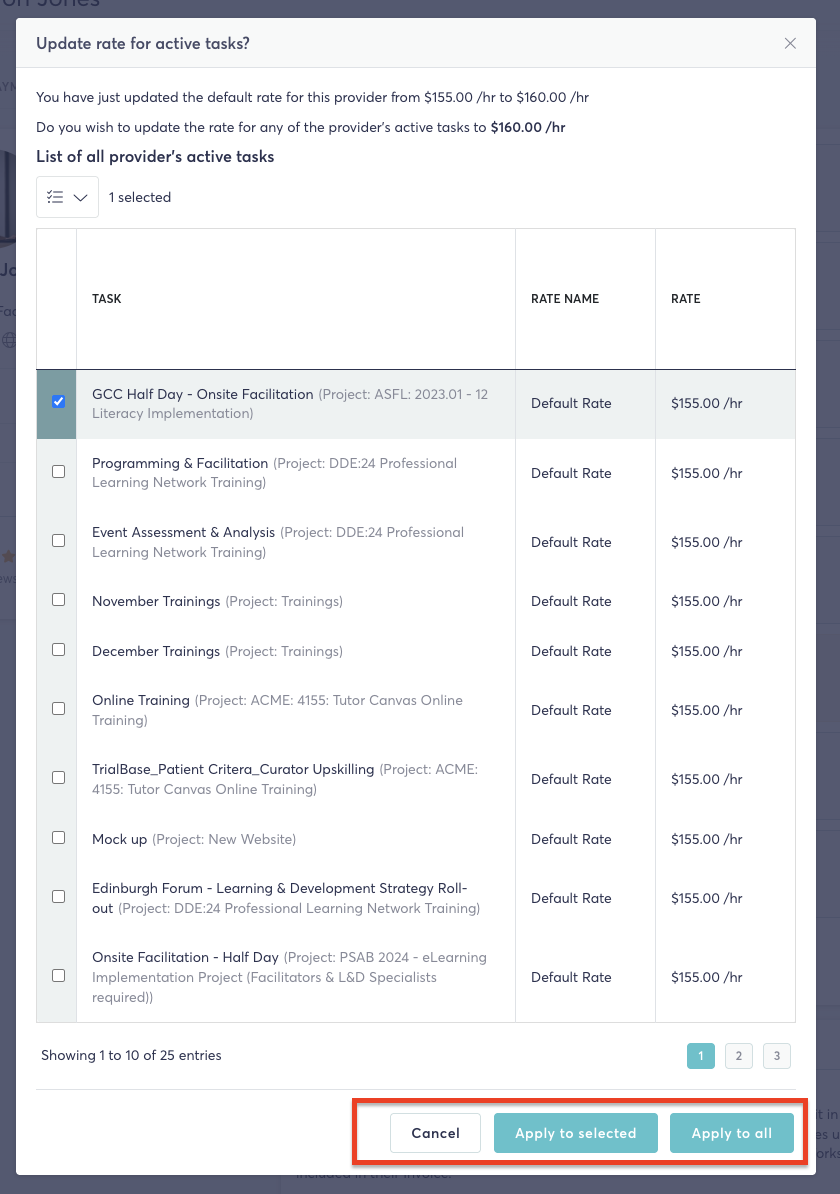Open the bulk selection dropdown

(67, 197)
